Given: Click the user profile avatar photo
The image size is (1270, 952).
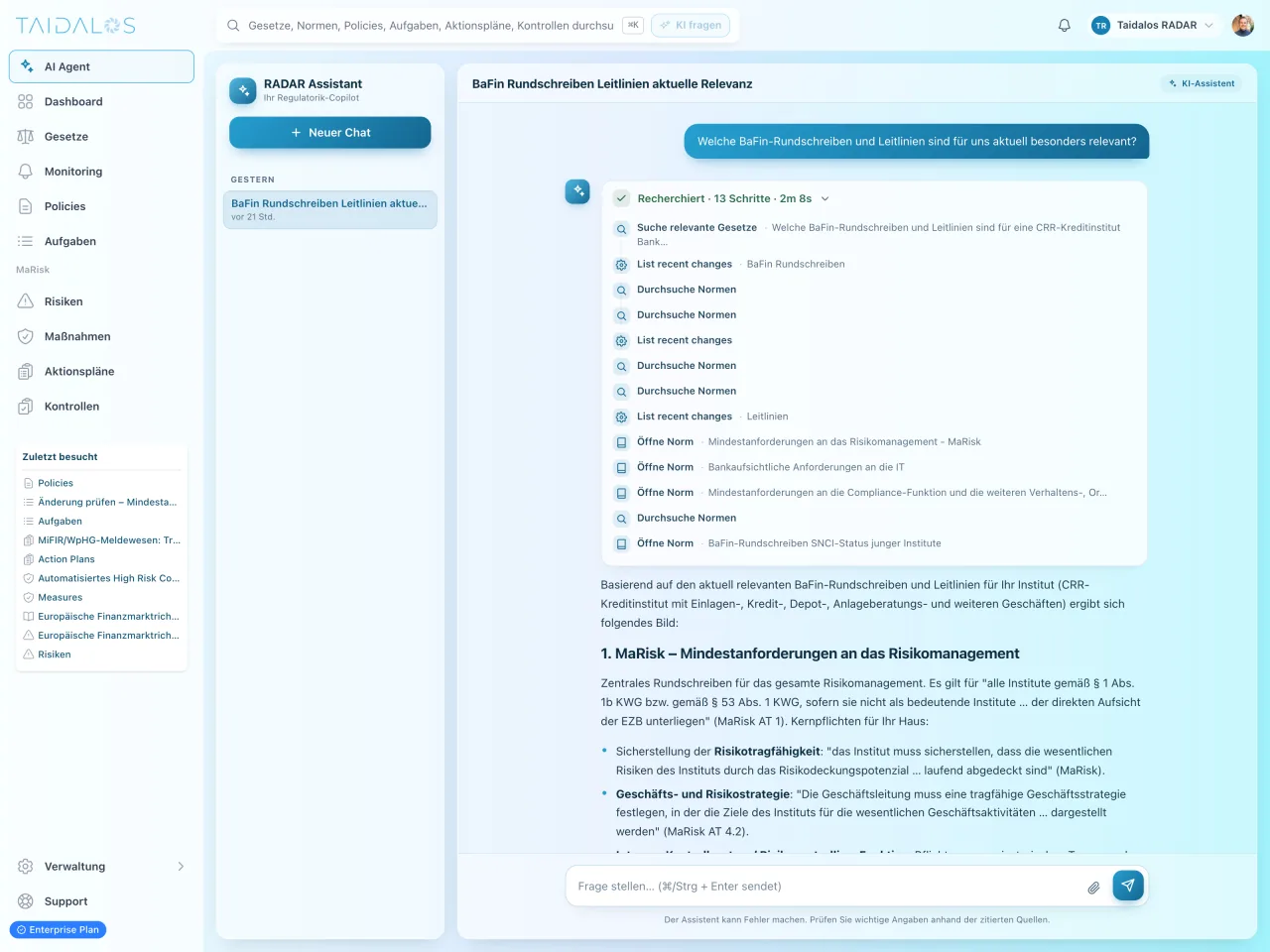Looking at the screenshot, I should tap(1243, 26).
